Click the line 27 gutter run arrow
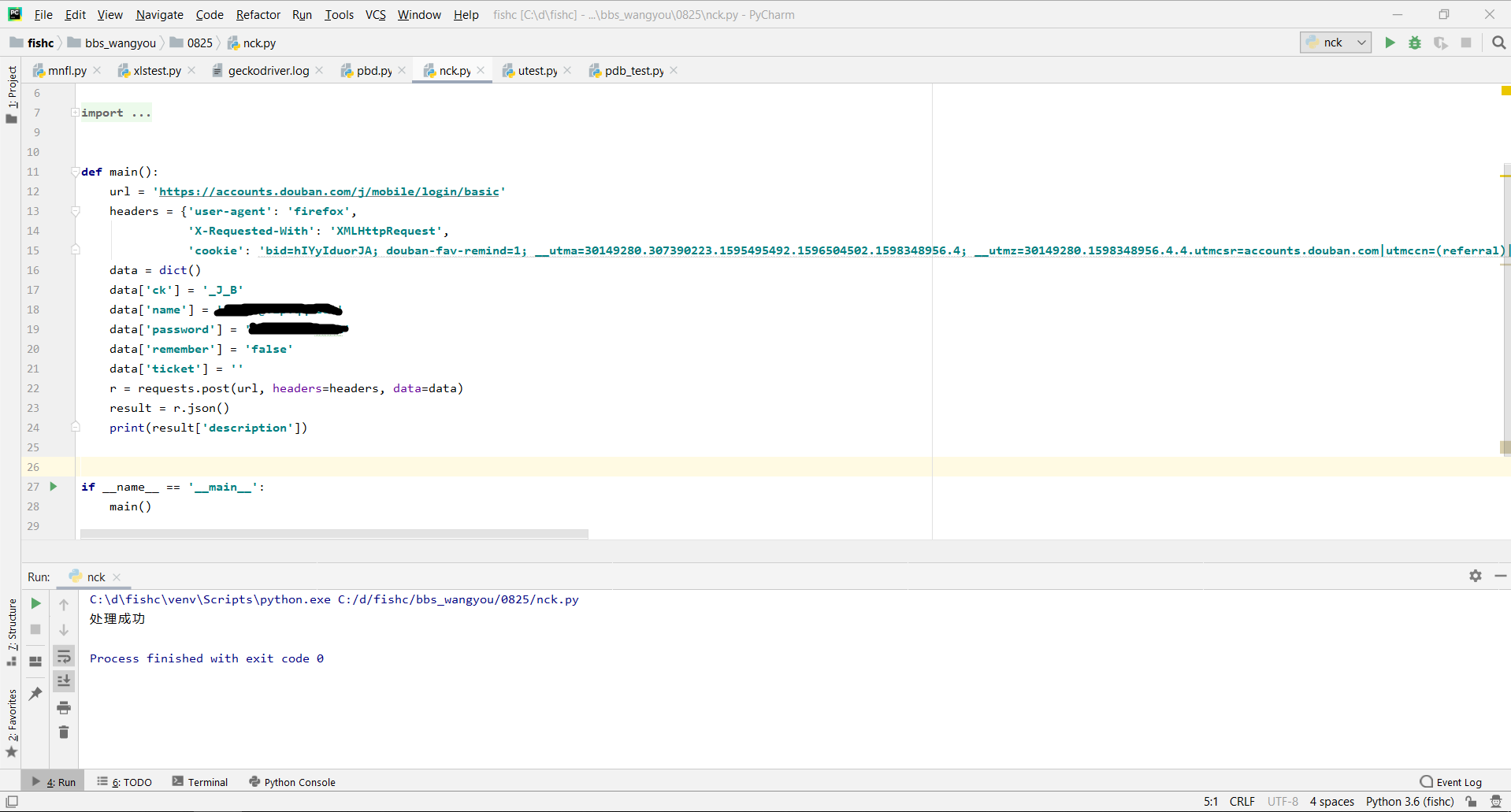Screen dimensions: 1511x812 coord(54,487)
